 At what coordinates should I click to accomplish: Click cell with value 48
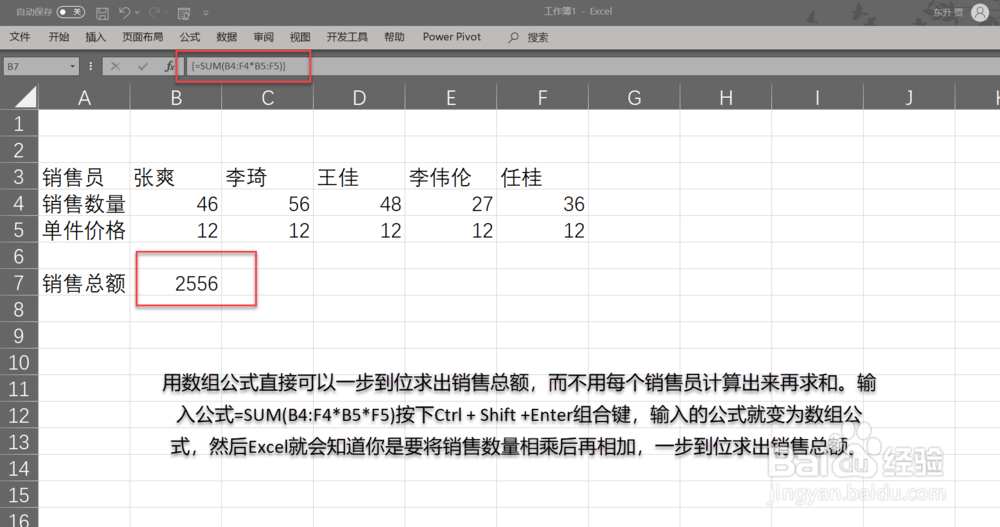(x=360, y=204)
